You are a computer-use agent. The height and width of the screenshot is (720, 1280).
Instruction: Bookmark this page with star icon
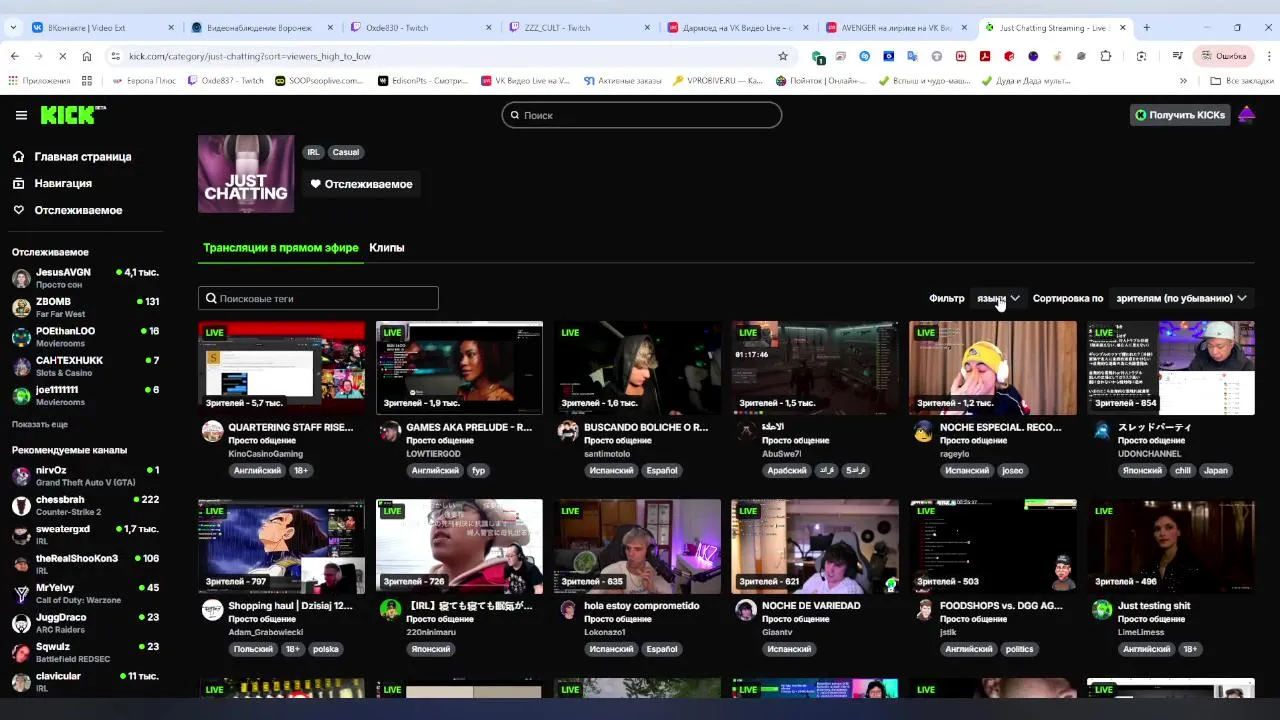(x=783, y=56)
